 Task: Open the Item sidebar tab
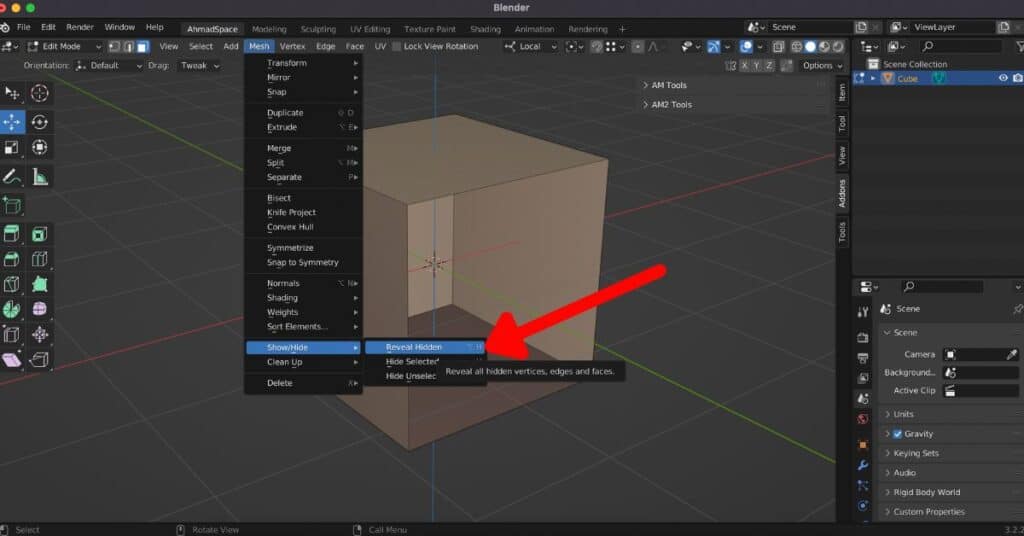842,92
